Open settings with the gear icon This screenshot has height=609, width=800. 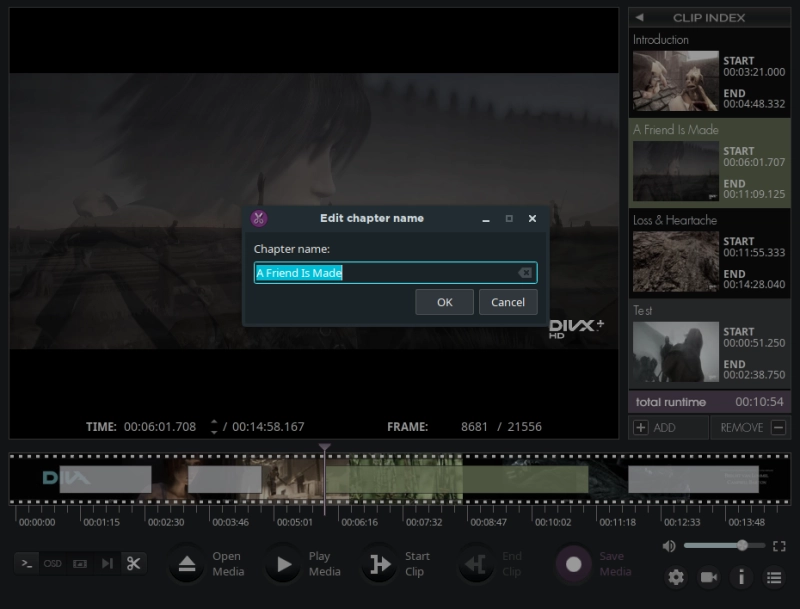[676, 577]
